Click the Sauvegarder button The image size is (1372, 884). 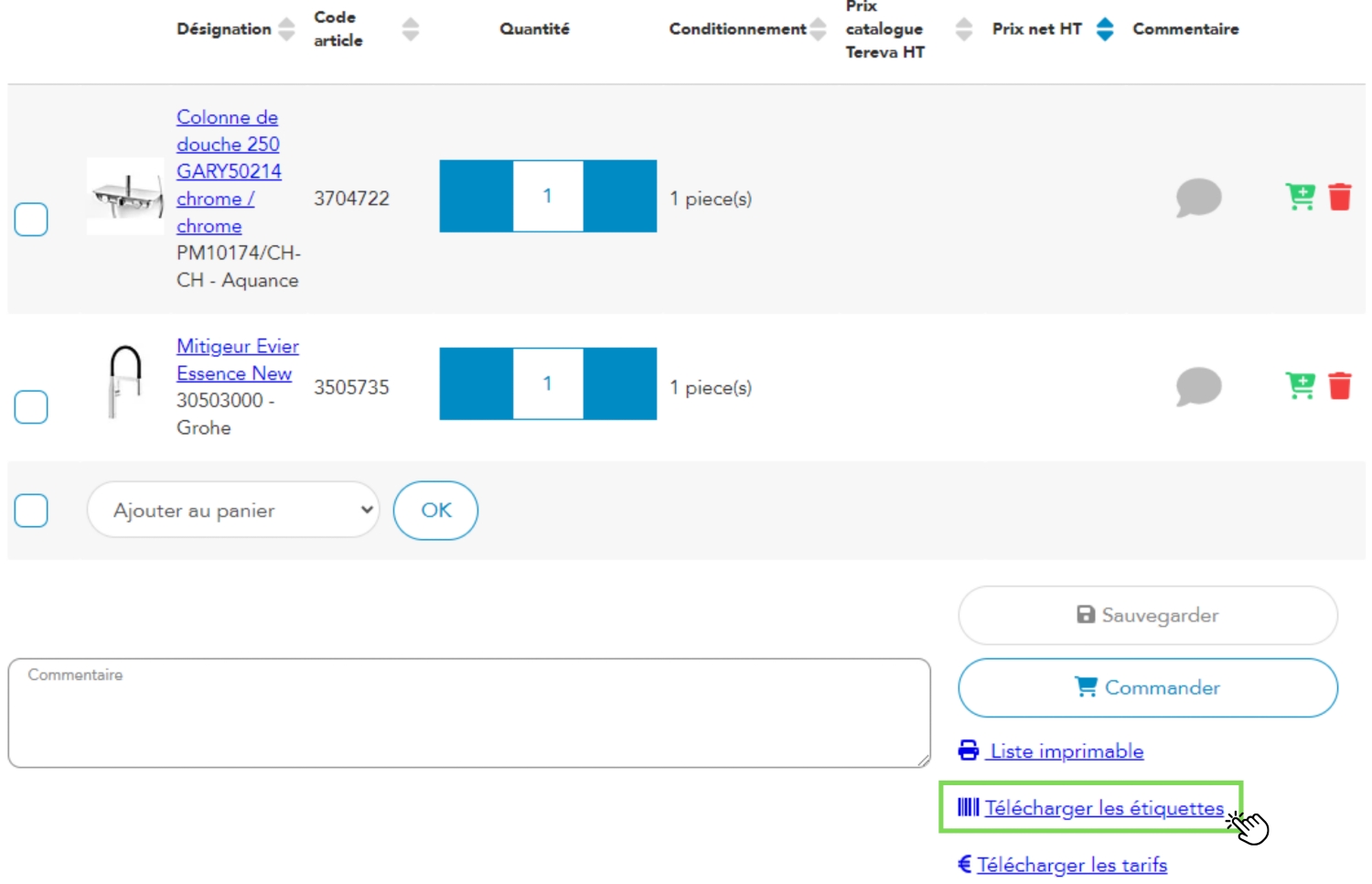[x=1148, y=615]
